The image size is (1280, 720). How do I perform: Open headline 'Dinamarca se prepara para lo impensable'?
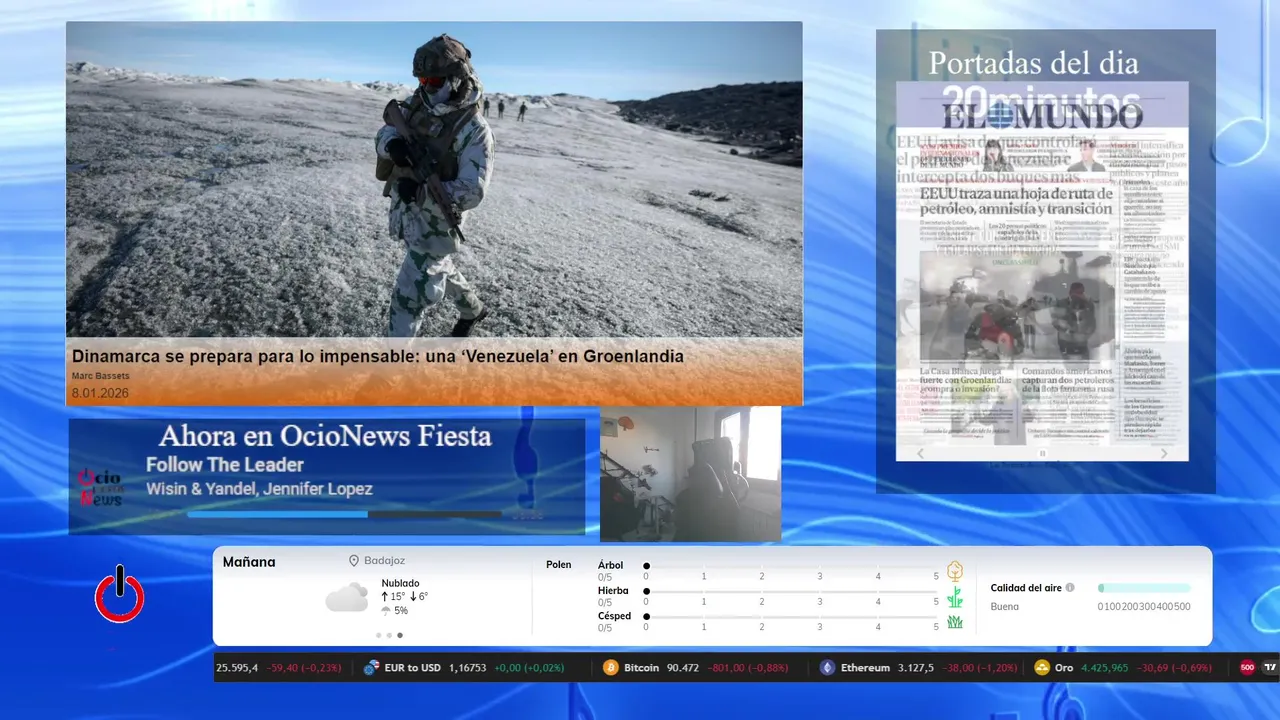[x=378, y=355]
